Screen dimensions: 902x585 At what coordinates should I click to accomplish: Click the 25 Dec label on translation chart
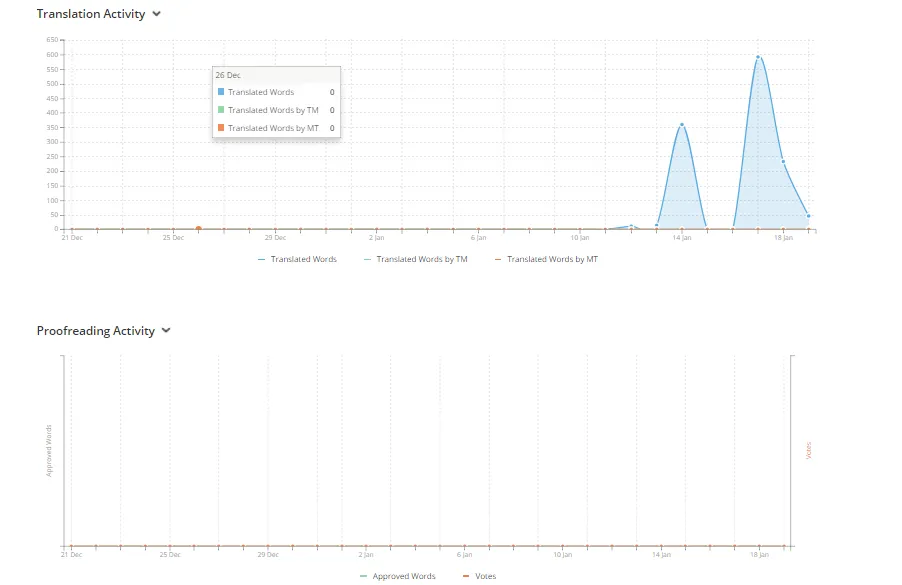173,238
